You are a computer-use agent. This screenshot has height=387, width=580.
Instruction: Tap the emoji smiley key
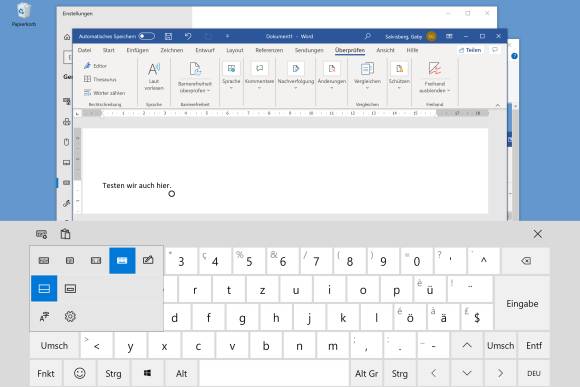[80, 373]
